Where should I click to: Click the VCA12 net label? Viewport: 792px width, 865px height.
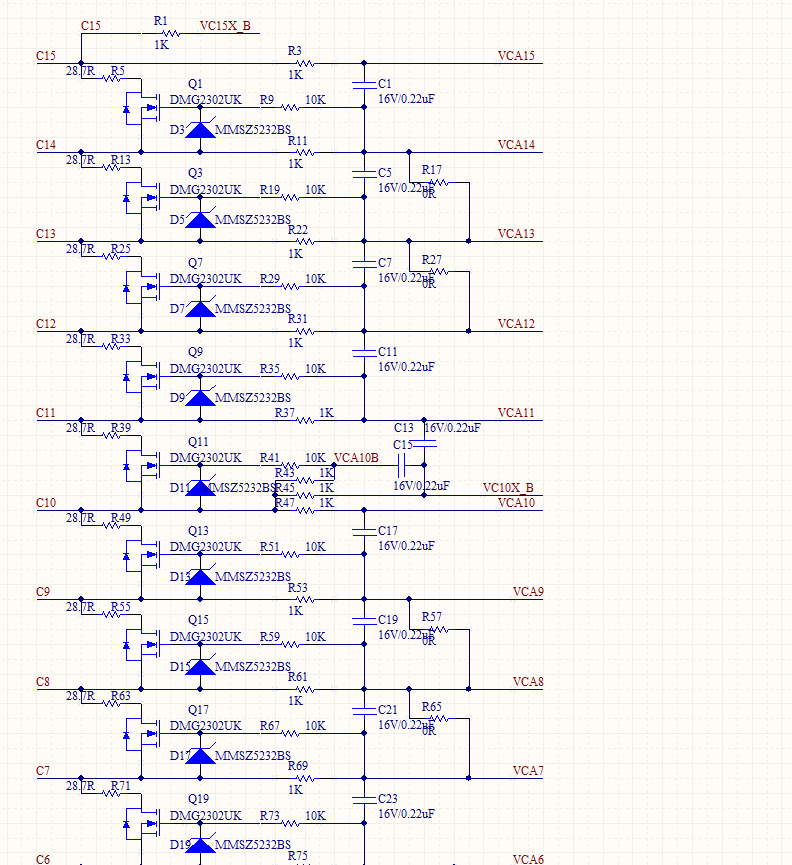516,324
